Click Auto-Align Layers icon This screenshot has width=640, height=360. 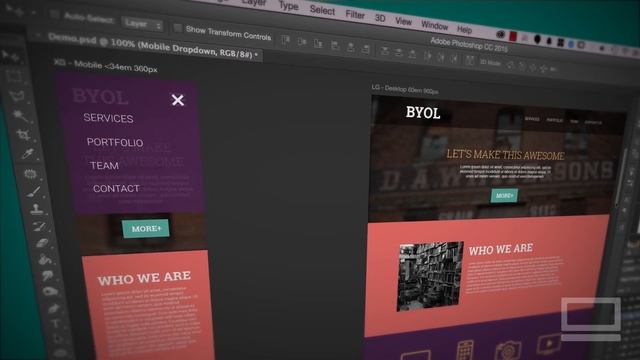(469, 60)
